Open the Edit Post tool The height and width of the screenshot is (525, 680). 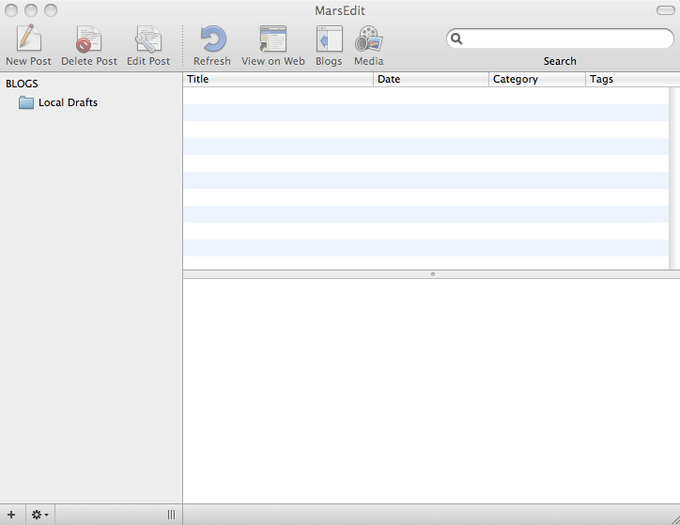pos(148,38)
